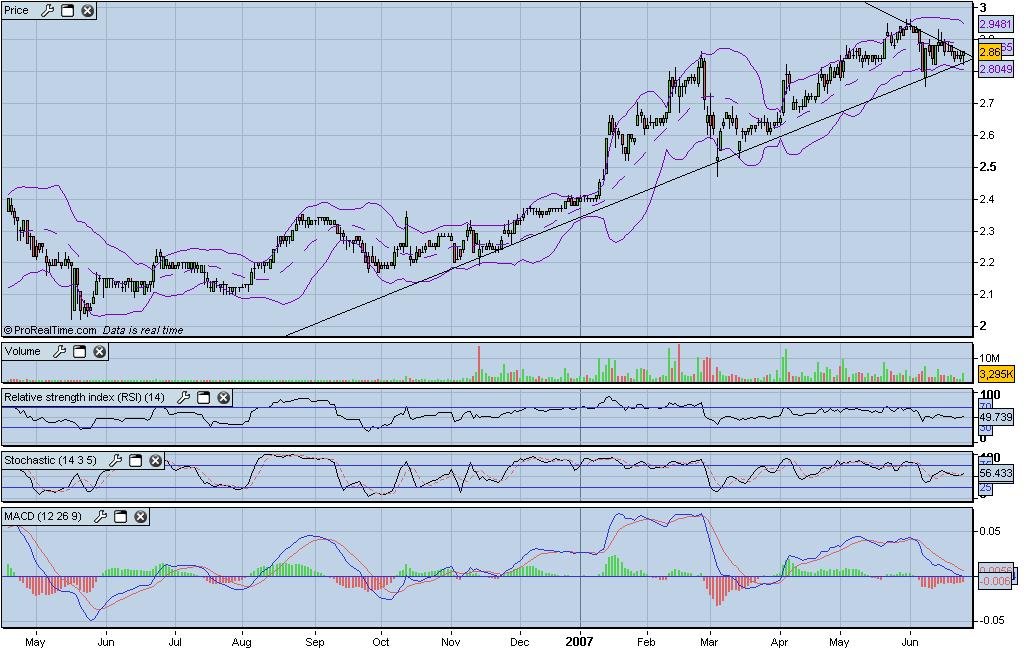Click the Volume panel window icon
Image resolution: width=1024 pixels, height=649 pixels.
pos(79,351)
